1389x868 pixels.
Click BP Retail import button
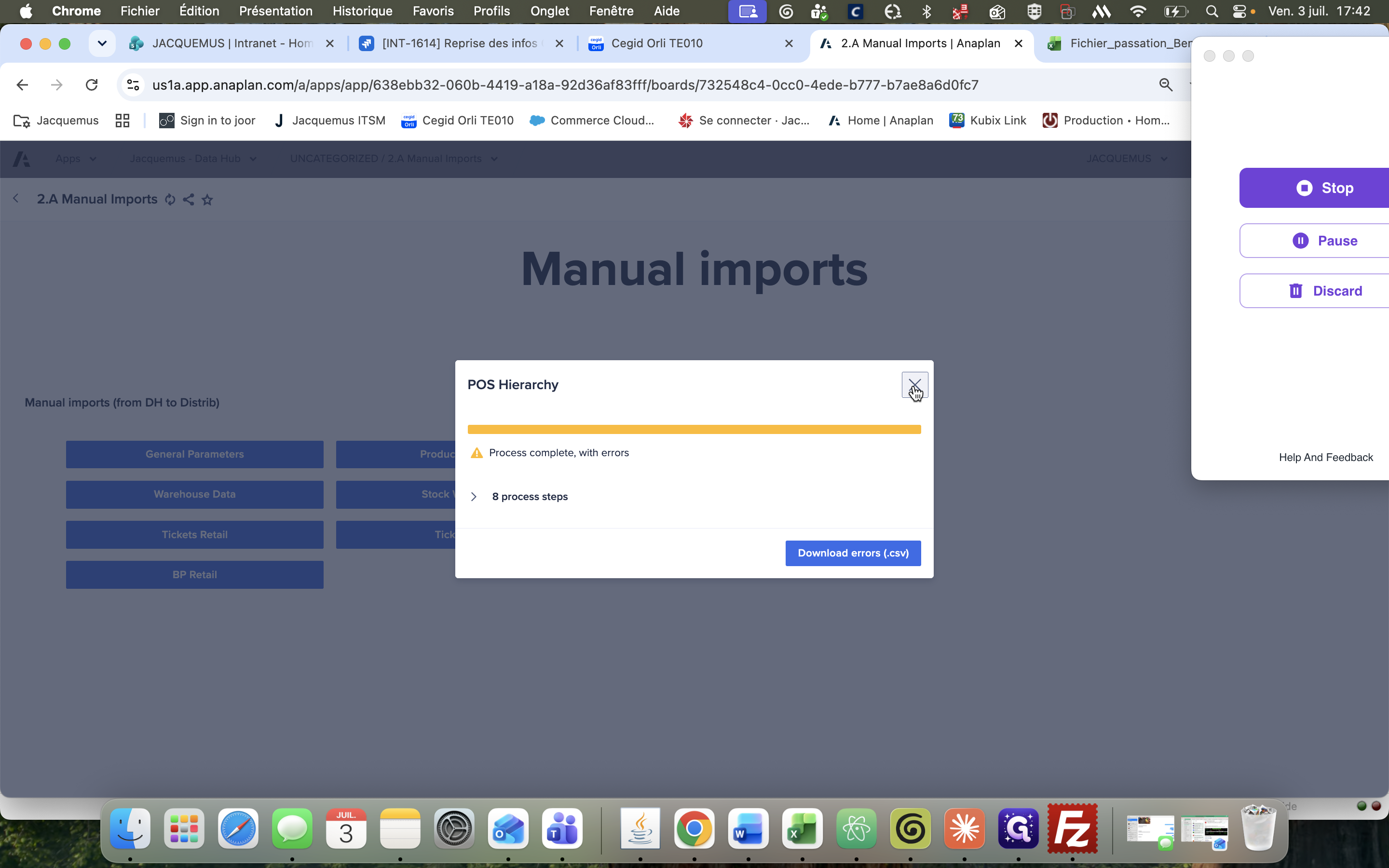tap(194, 575)
